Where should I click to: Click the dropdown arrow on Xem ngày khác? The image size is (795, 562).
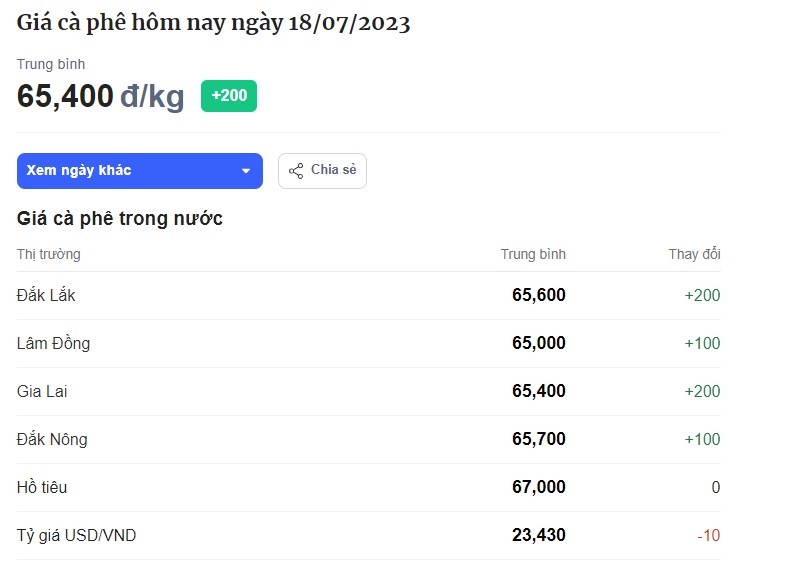point(246,171)
